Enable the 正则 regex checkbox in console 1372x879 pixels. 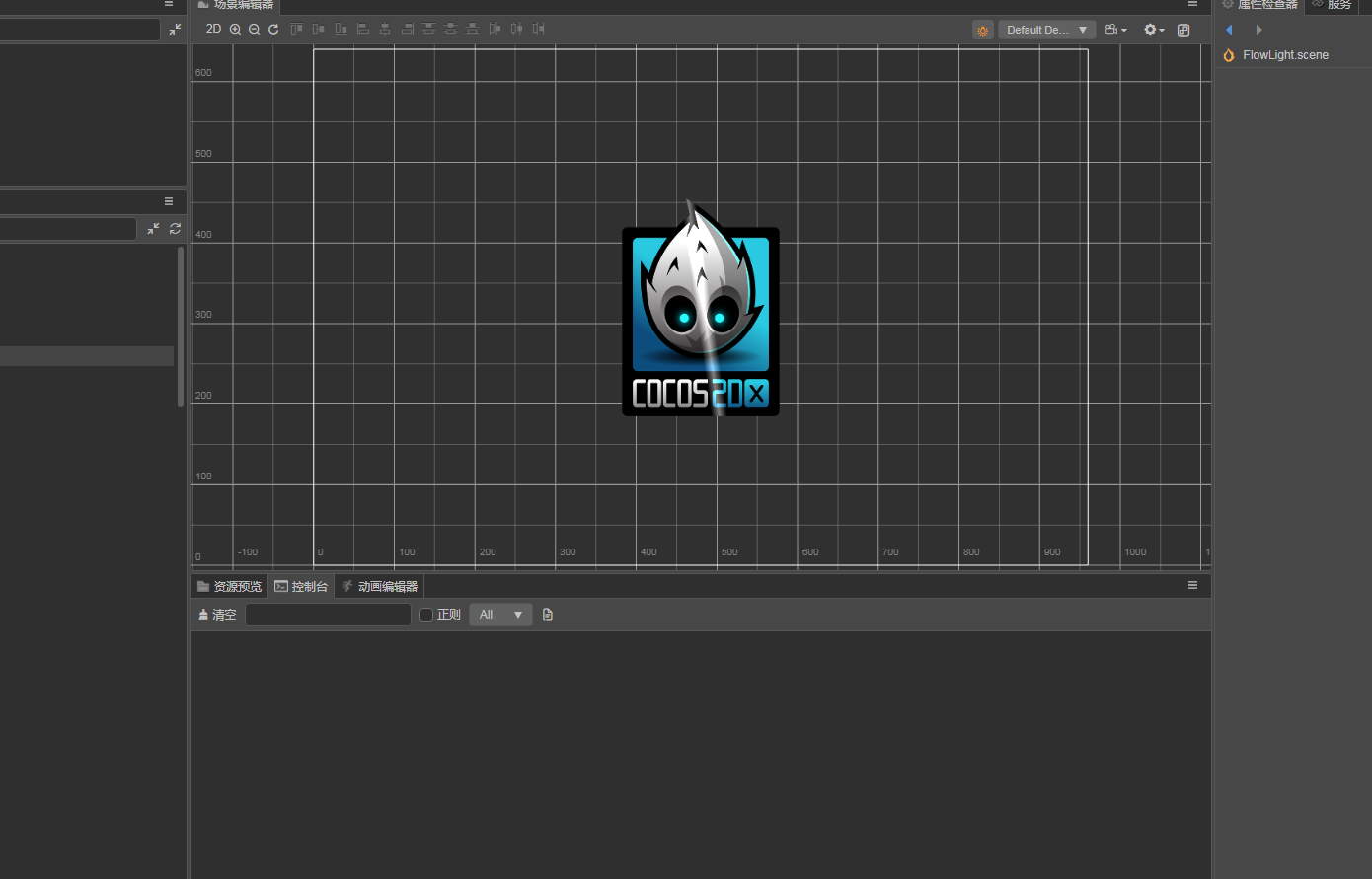click(425, 614)
